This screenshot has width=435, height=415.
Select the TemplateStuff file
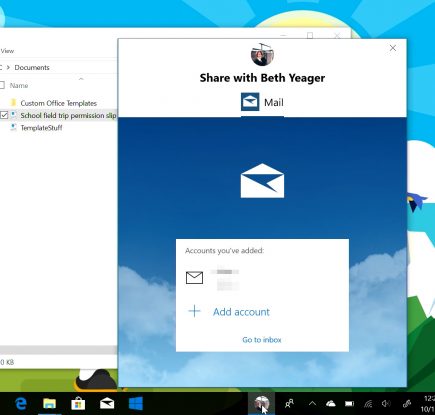[41, 128]
